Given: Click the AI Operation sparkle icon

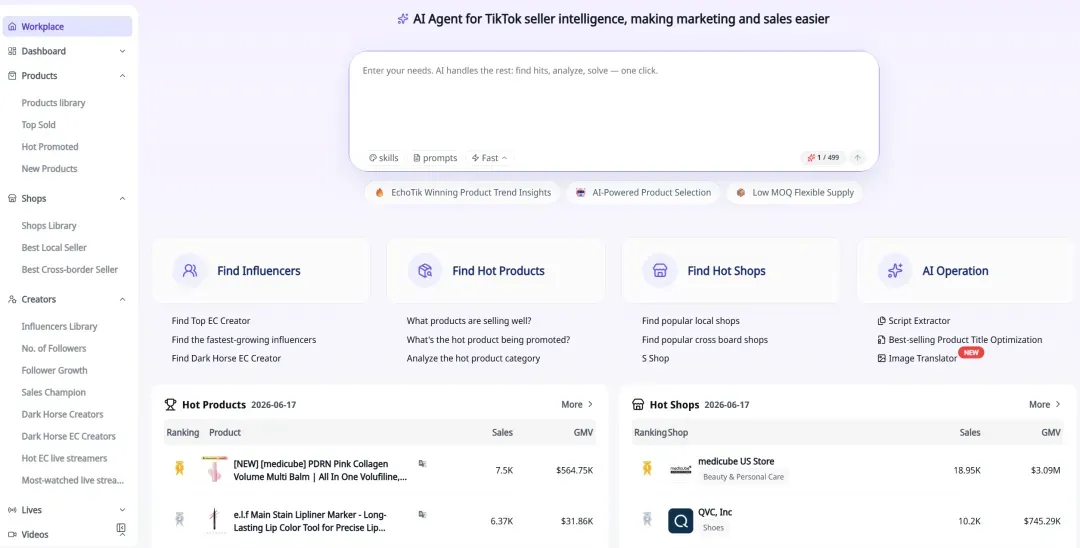Looking at the screenshot, I should tap(895, 271).
